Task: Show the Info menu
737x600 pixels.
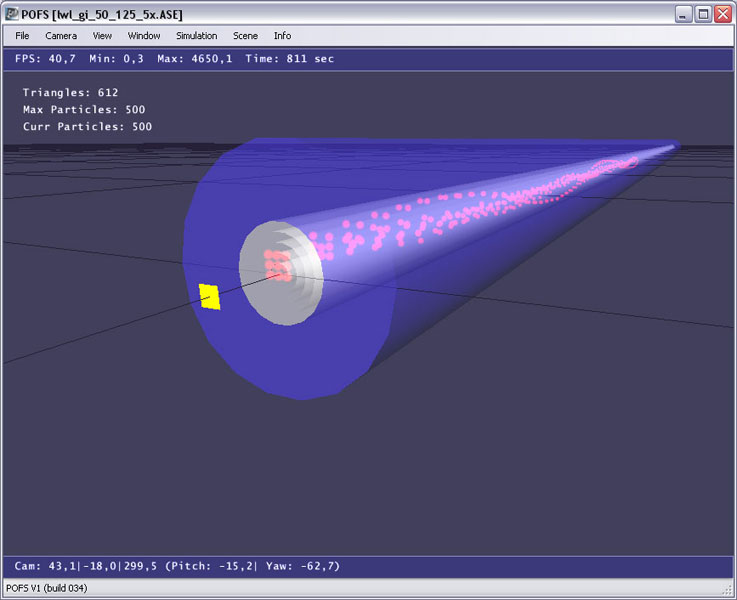Action: click(x=283, y=36)
